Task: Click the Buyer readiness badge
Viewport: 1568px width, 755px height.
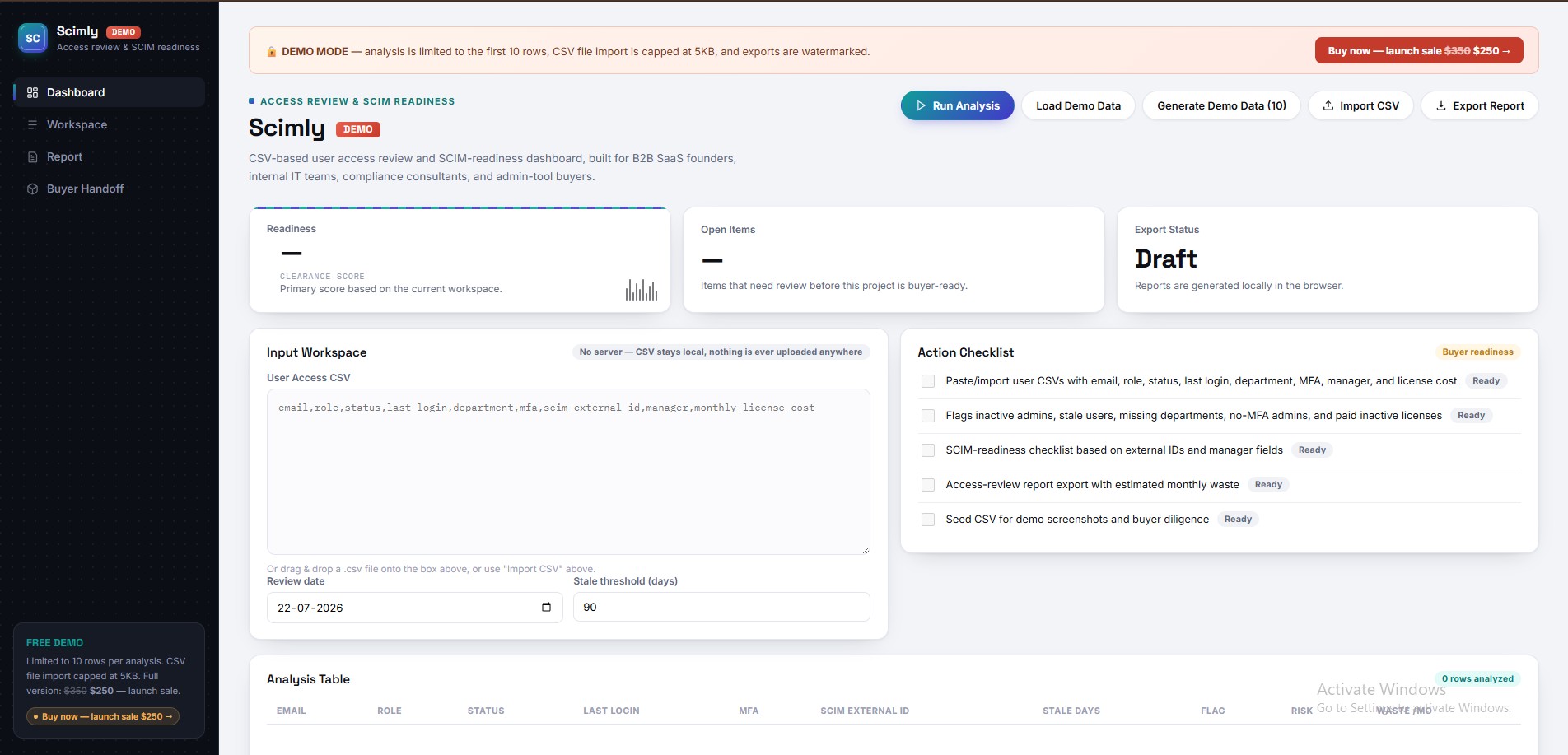Action: click(1477, 352)
